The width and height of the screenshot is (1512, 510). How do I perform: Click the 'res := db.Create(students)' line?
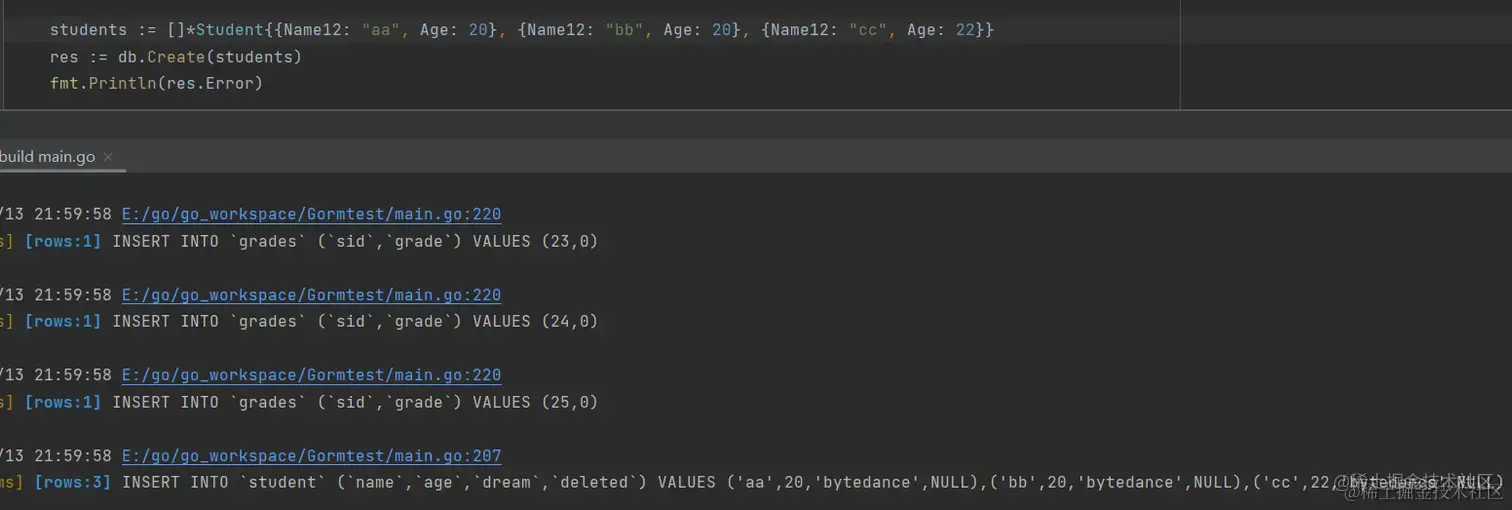coord(176,57)
